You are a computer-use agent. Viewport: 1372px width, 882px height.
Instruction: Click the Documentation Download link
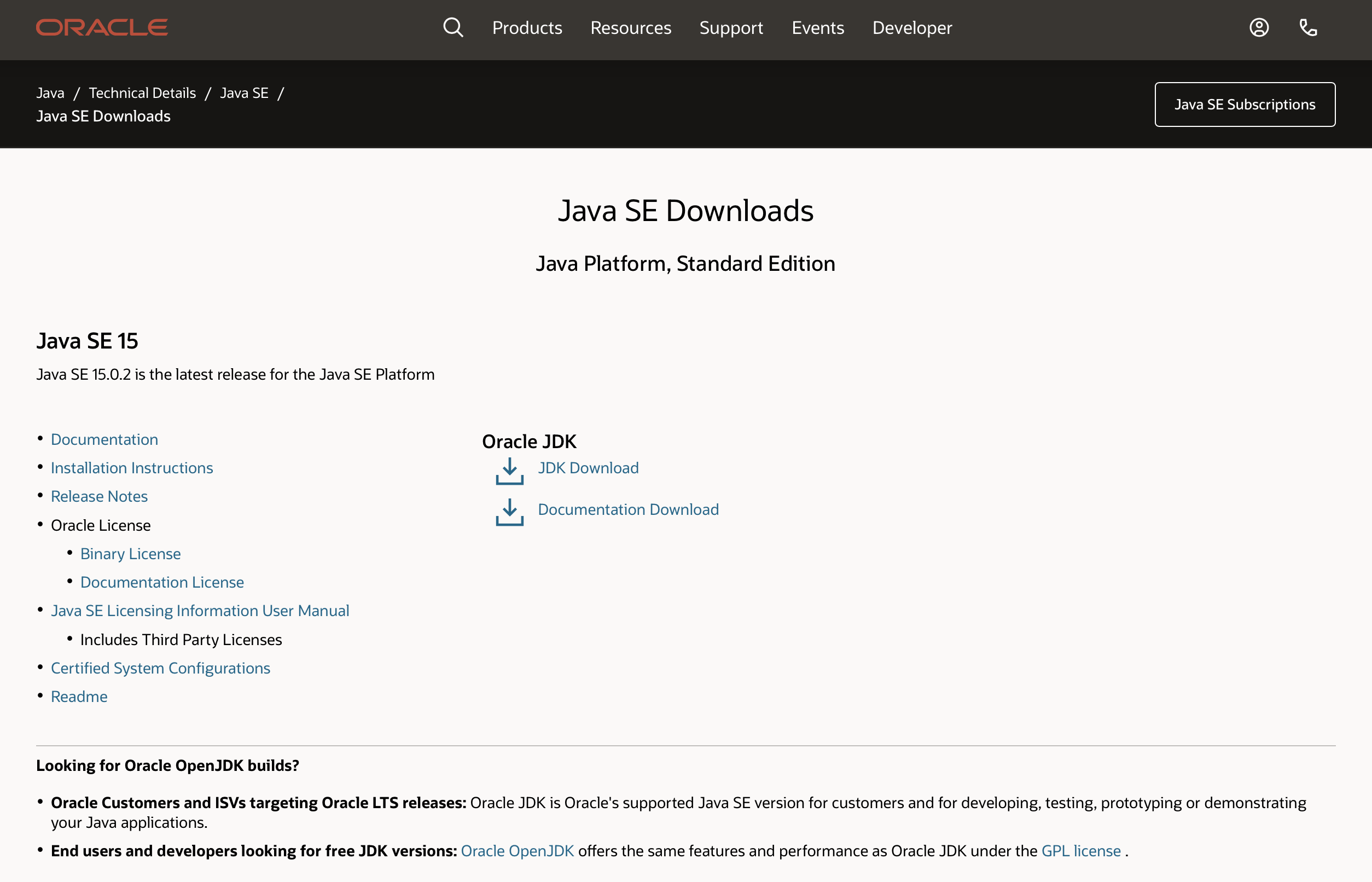click(x=628, y=509)
